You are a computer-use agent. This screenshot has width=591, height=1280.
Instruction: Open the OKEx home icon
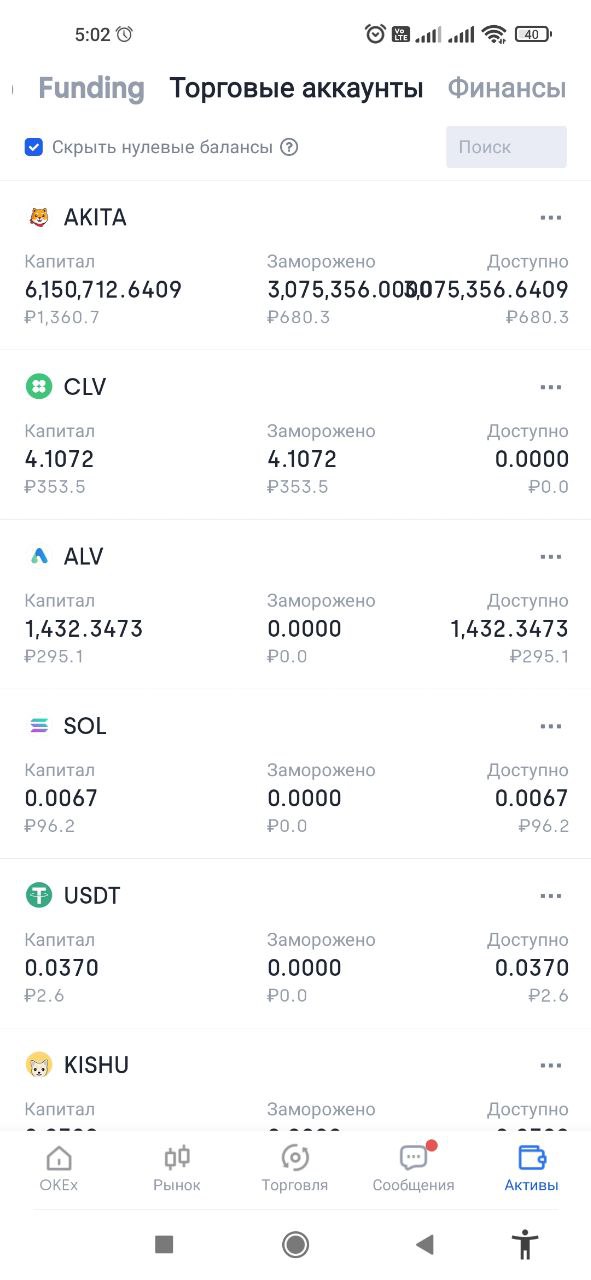pyautogui.click(x=59, y=1158)
